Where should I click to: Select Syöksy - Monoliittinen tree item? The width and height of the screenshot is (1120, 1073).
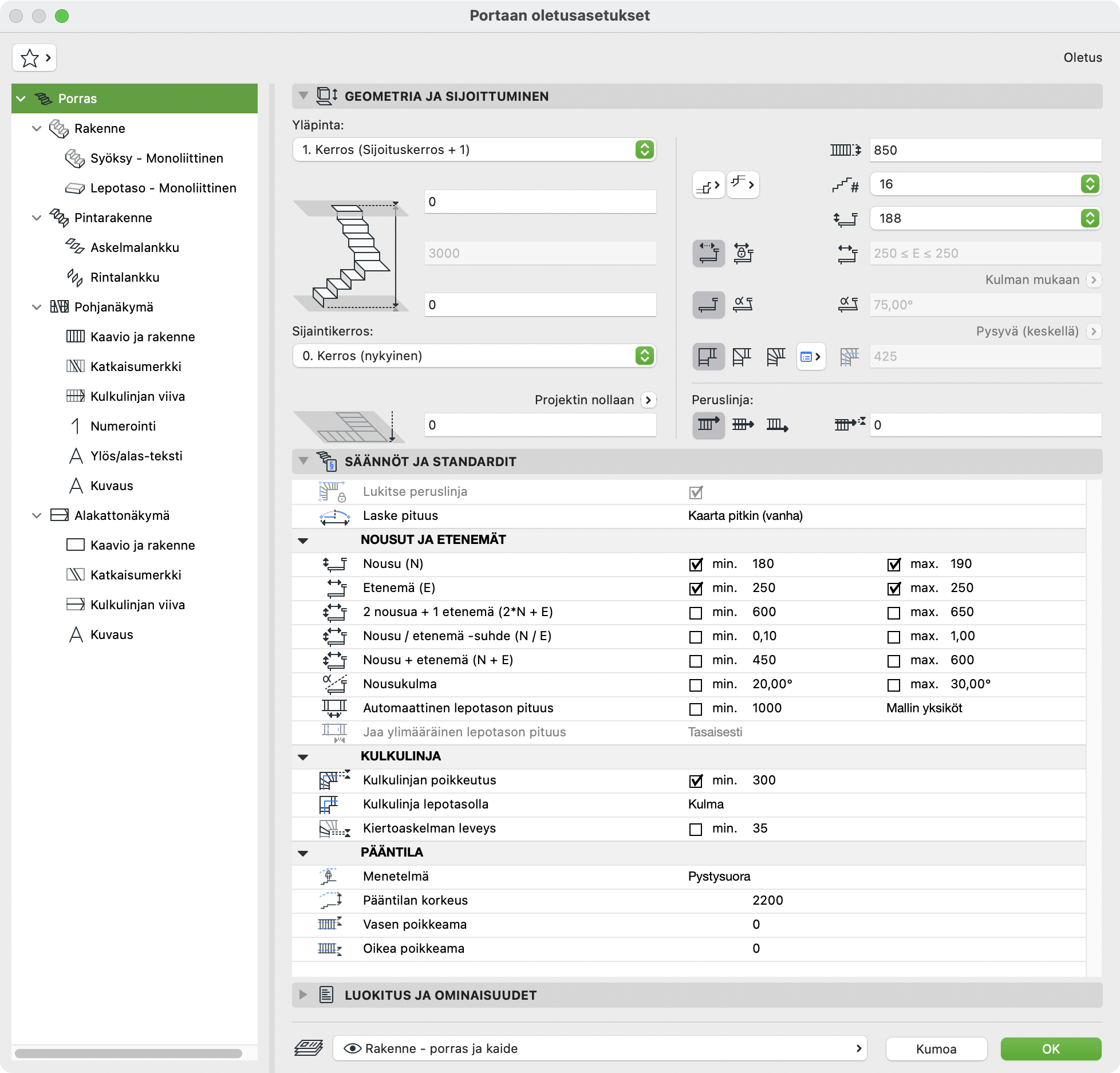pyautogui.click(x=157, y=158)
